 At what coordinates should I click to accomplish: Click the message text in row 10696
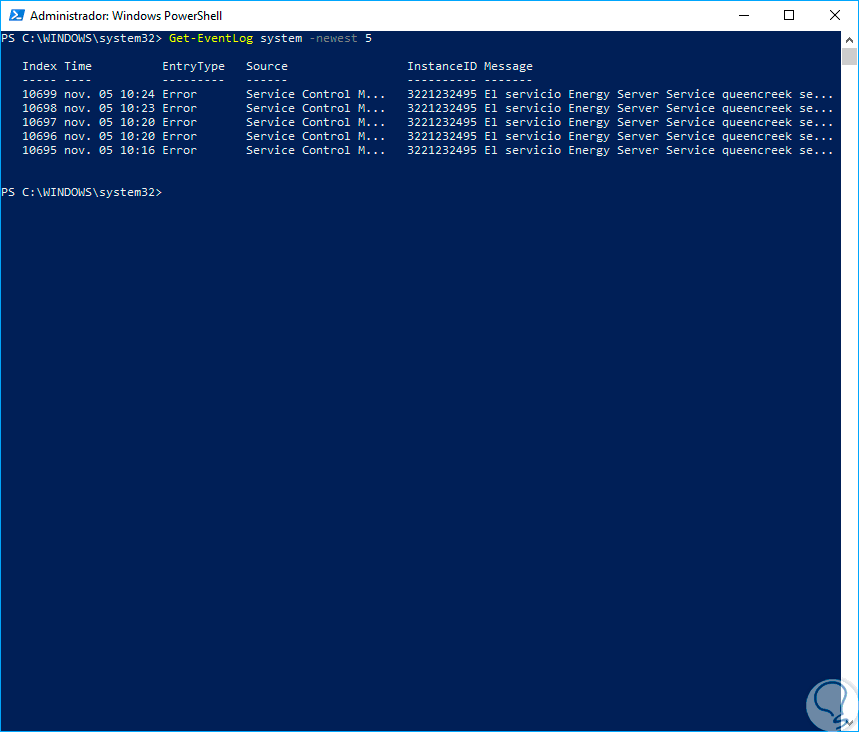point(658,136)
